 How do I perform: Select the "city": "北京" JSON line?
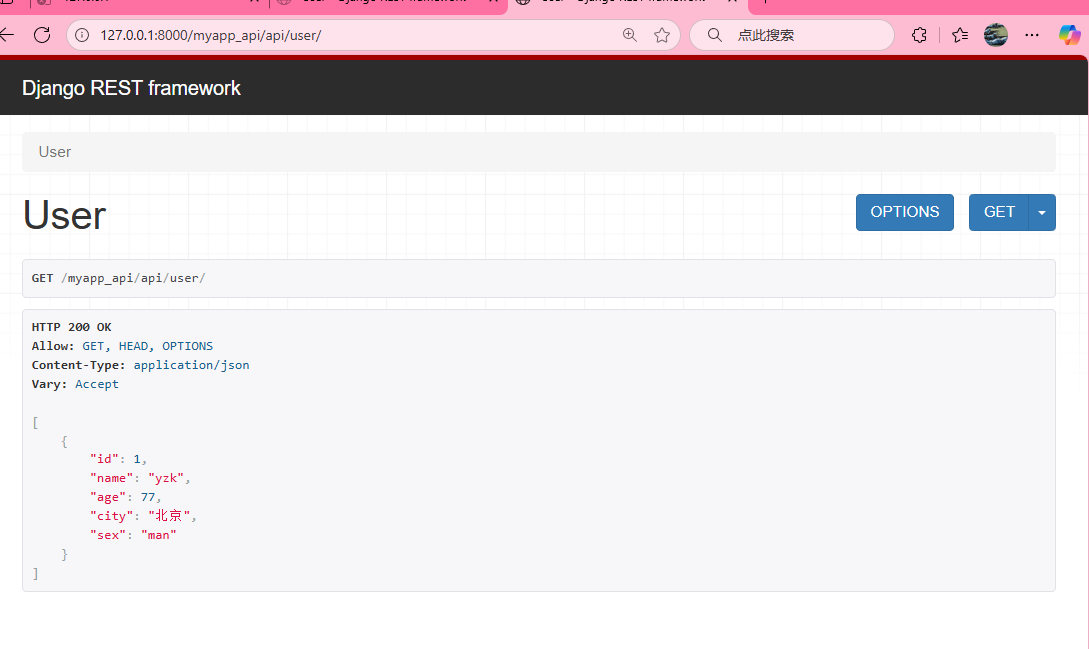point(143,516)
